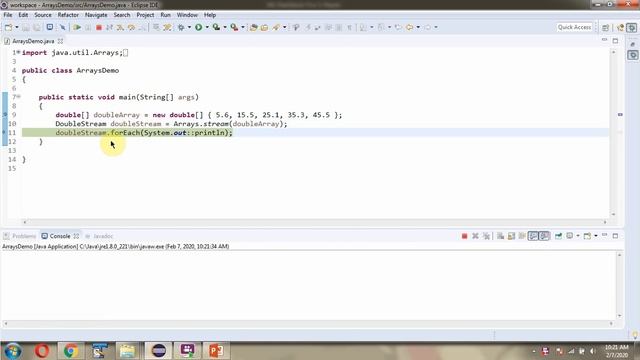Terminate the process with the Console red Stop
This screenshot has width=640, height=360.
(464, 236)
